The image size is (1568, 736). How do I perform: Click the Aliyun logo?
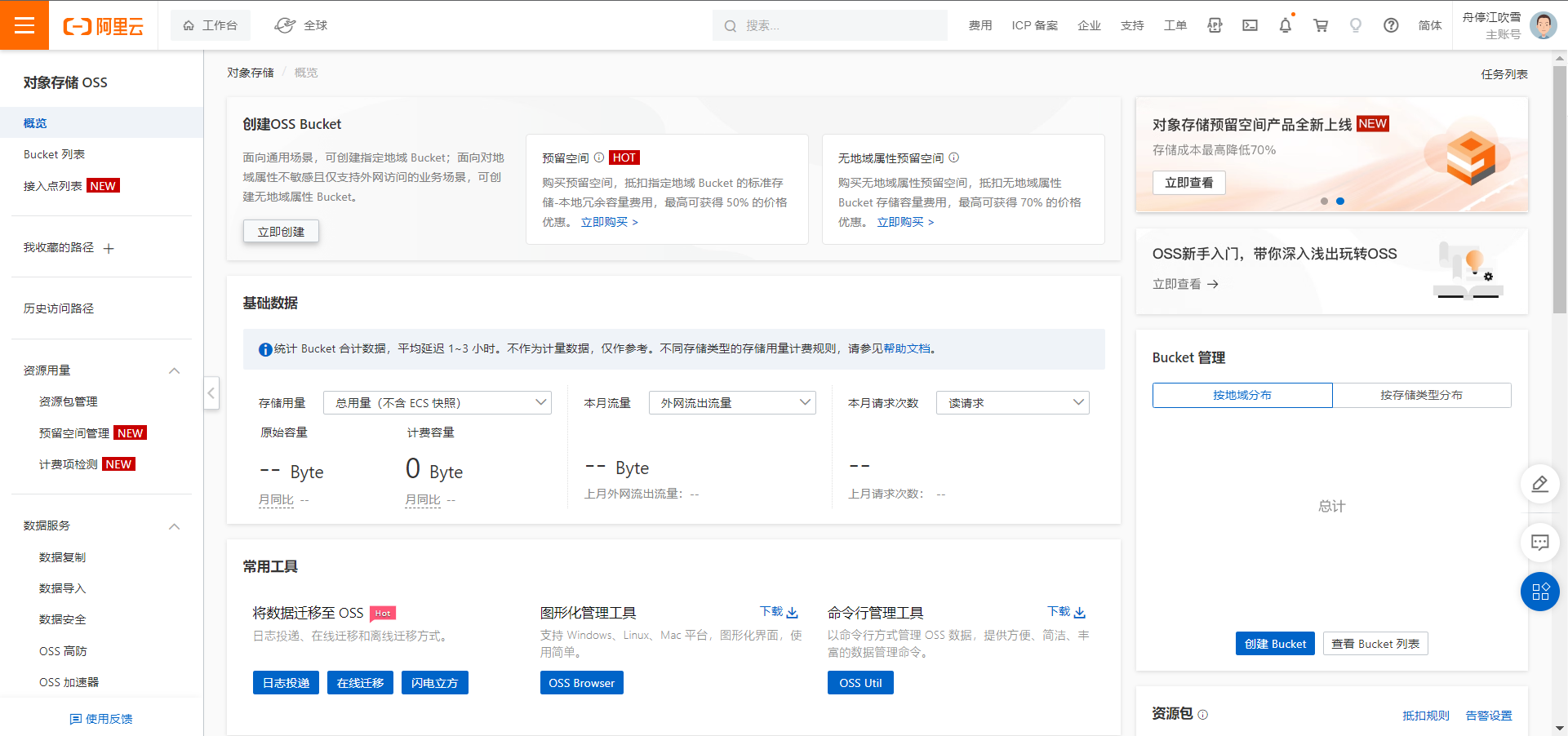coord(104,26)
